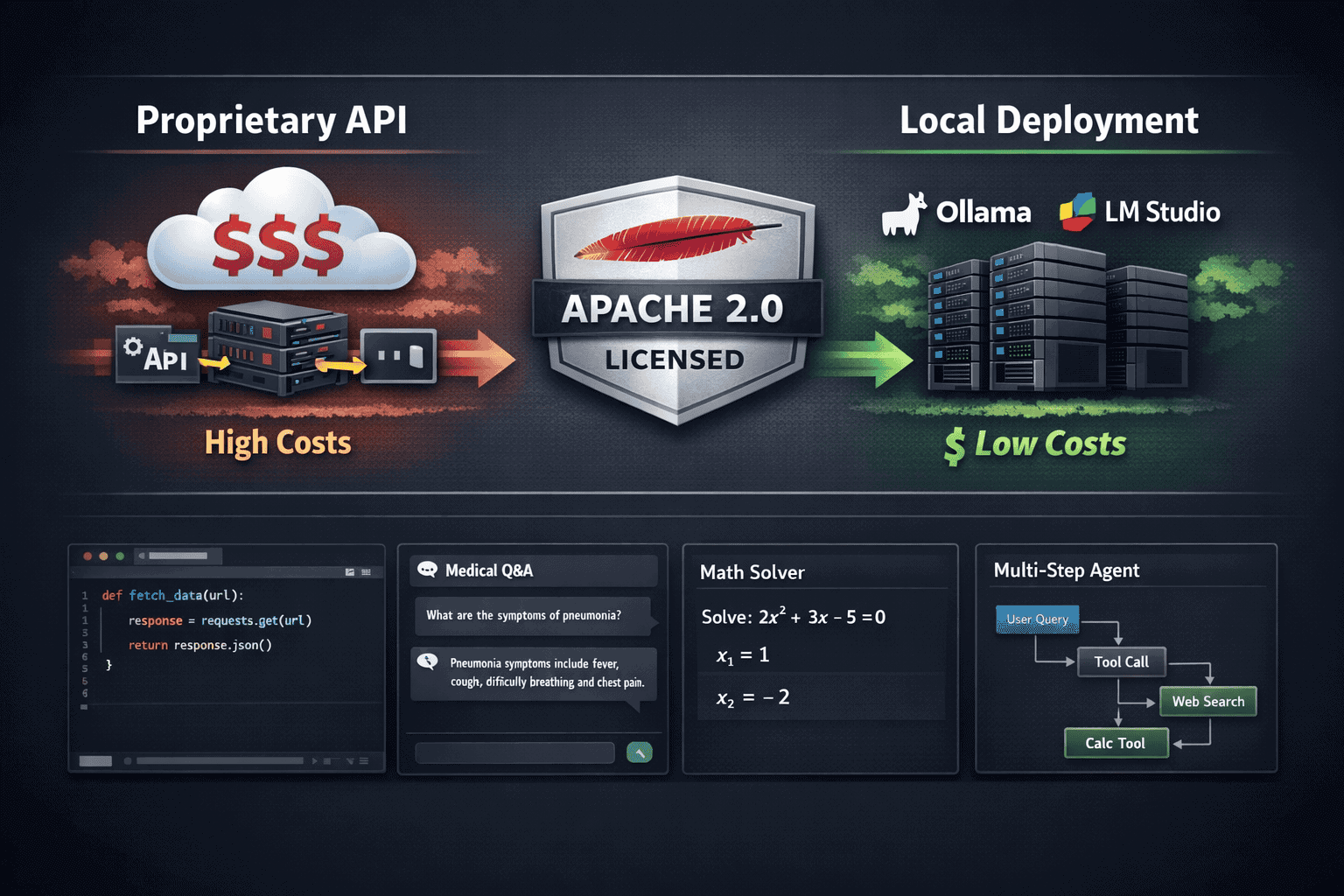Open the image preview icon in the code editor toolbar
The height and width of the screenshot is (896, 1344).
tap(351, 572)
